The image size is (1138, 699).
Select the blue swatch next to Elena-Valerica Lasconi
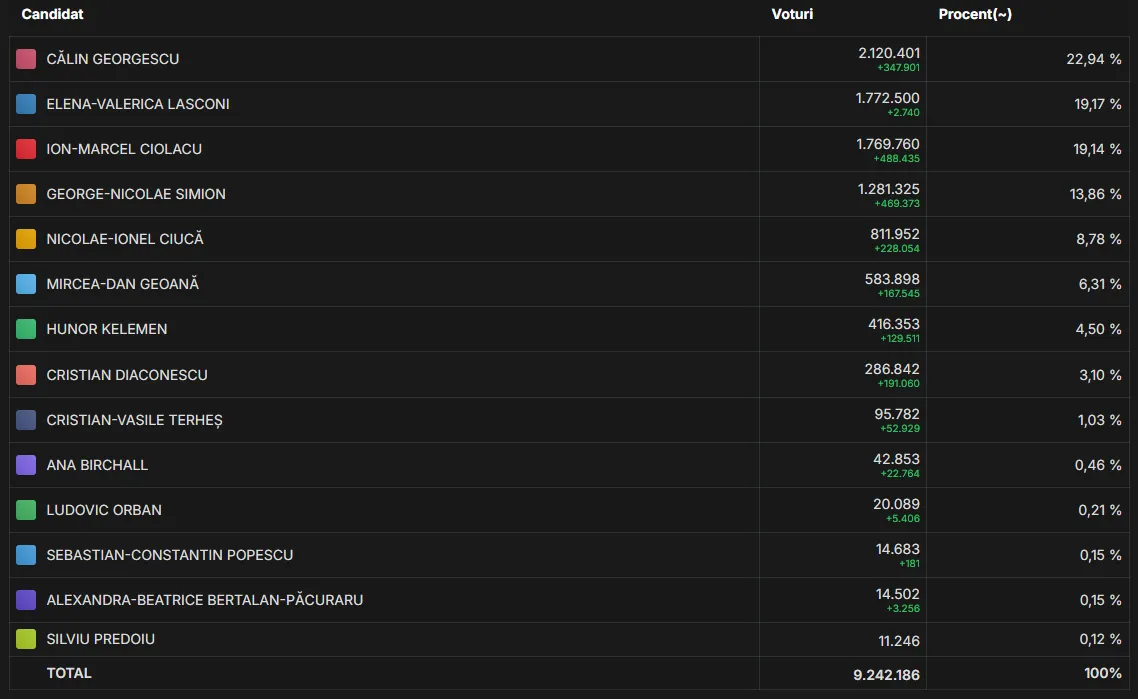[26, 104]
